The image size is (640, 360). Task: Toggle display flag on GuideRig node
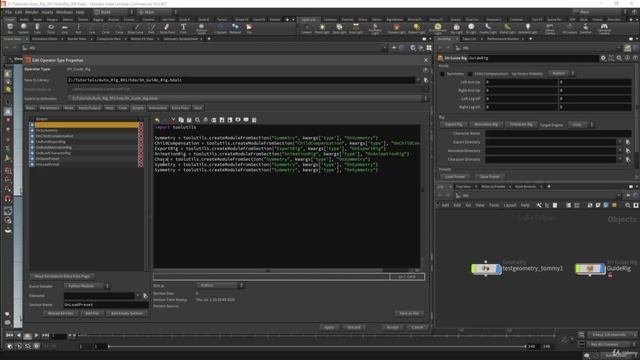click(x=603, y=269)
